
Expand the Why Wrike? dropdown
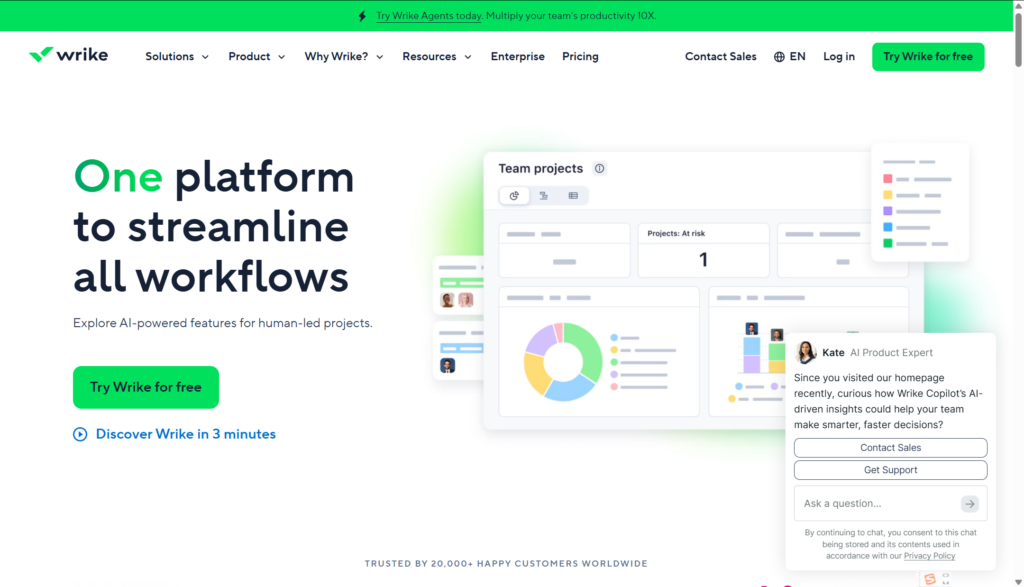(344, 57)
